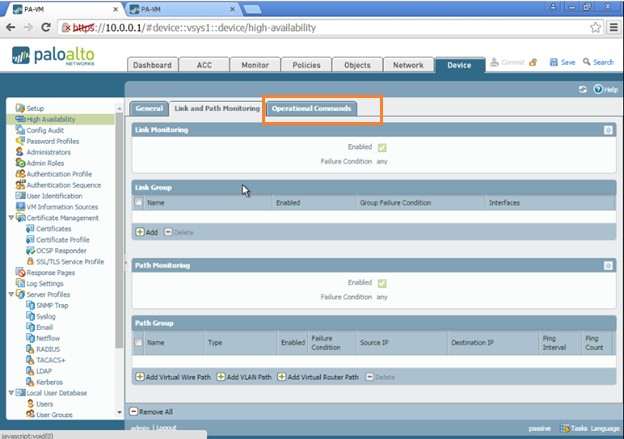Open the Help icon
This screenshot has width=624, height=439.
tap(598, 90)
